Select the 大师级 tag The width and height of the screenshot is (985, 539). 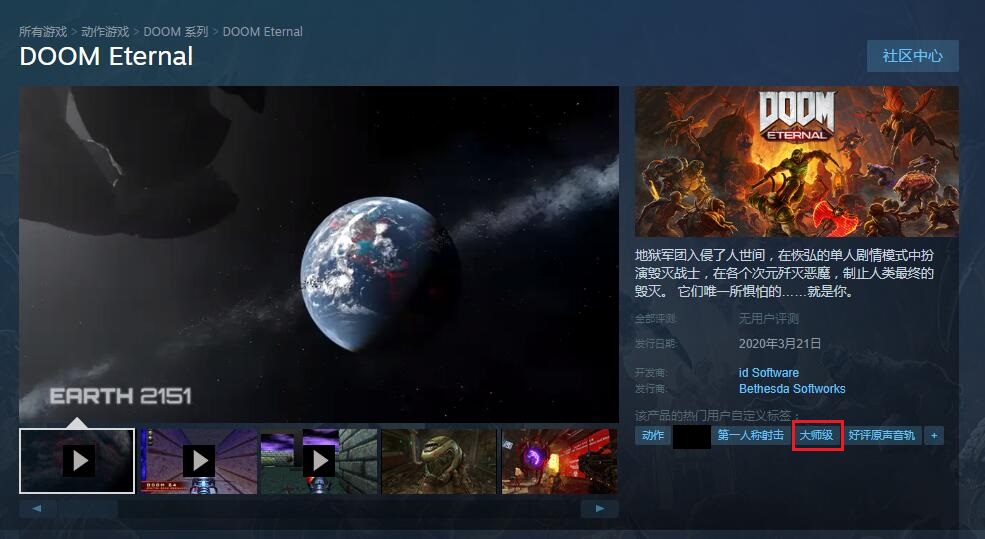(x=817, y=435)
